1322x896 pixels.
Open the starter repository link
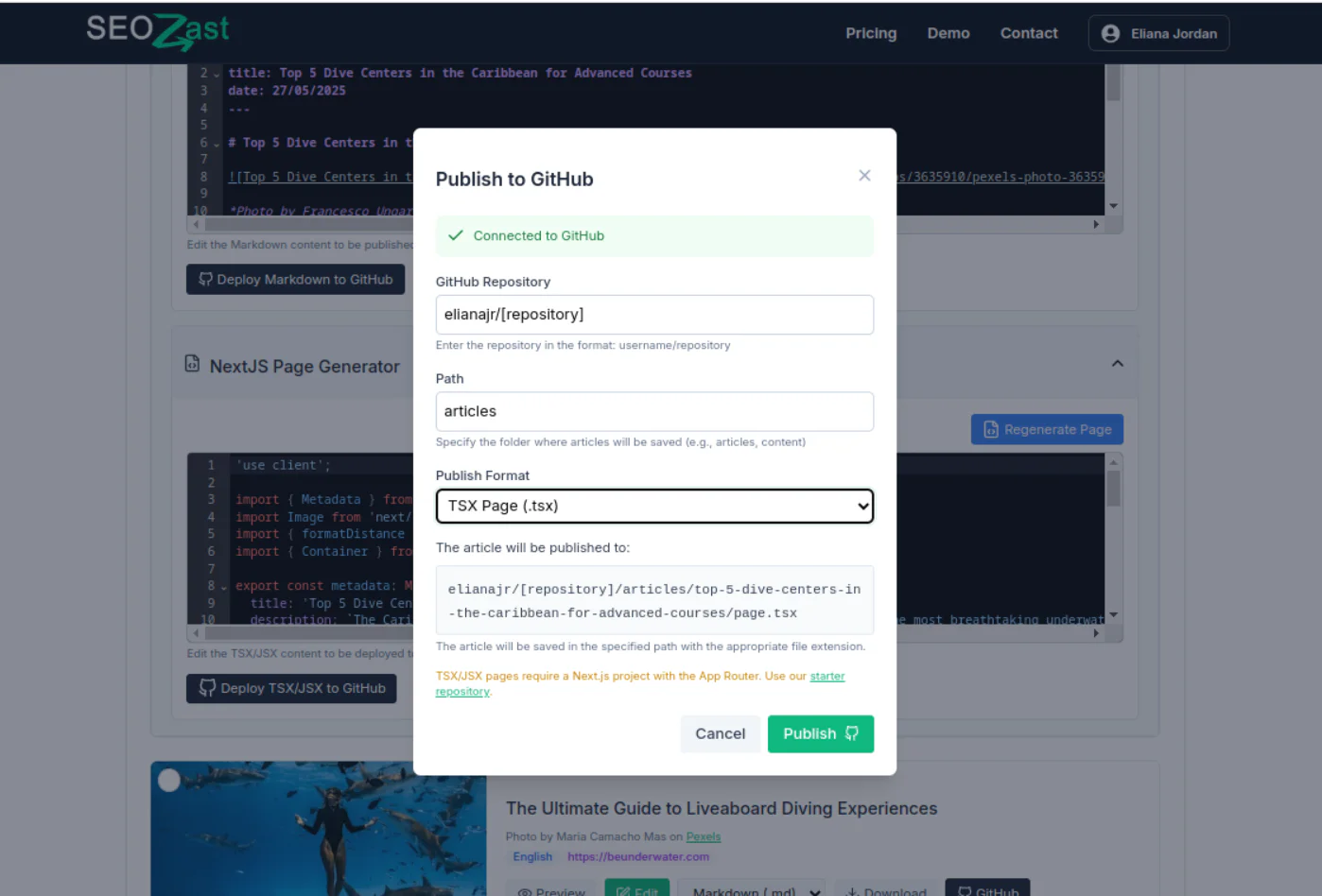[826, 676]
